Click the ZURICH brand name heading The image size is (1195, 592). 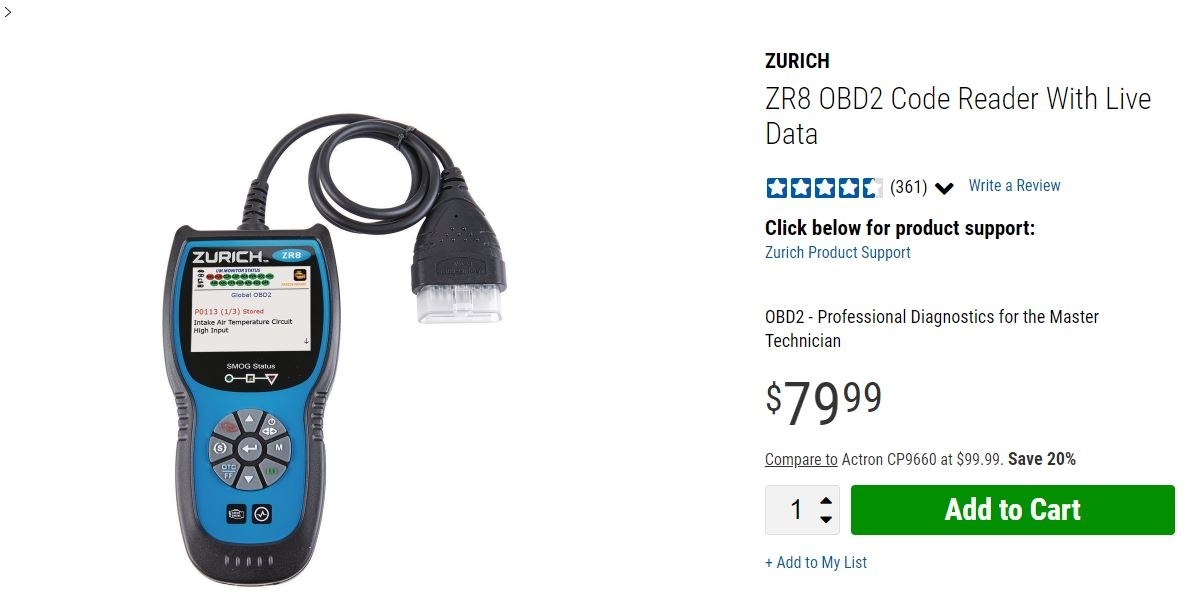click(x=797, y=61)
